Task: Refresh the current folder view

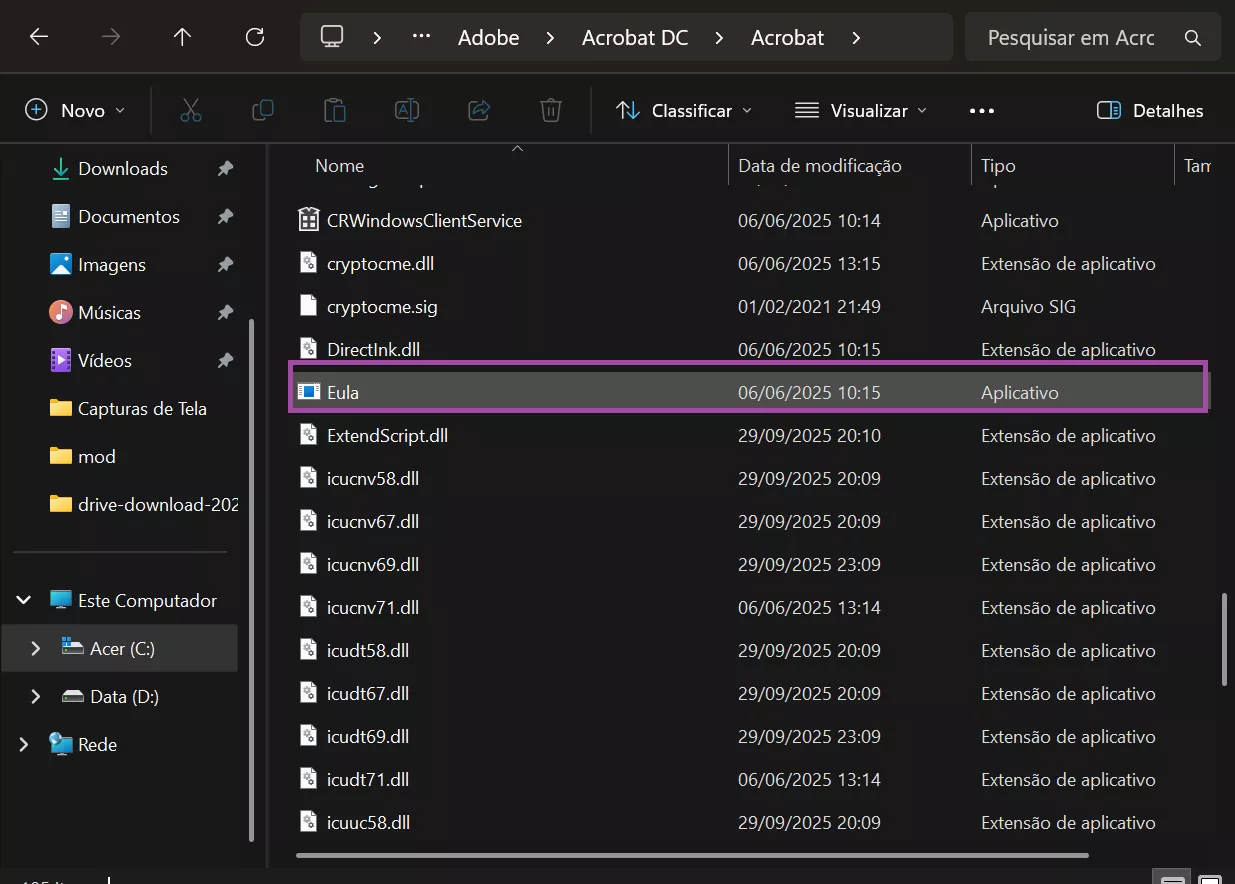Action: (x=255, y=38)
